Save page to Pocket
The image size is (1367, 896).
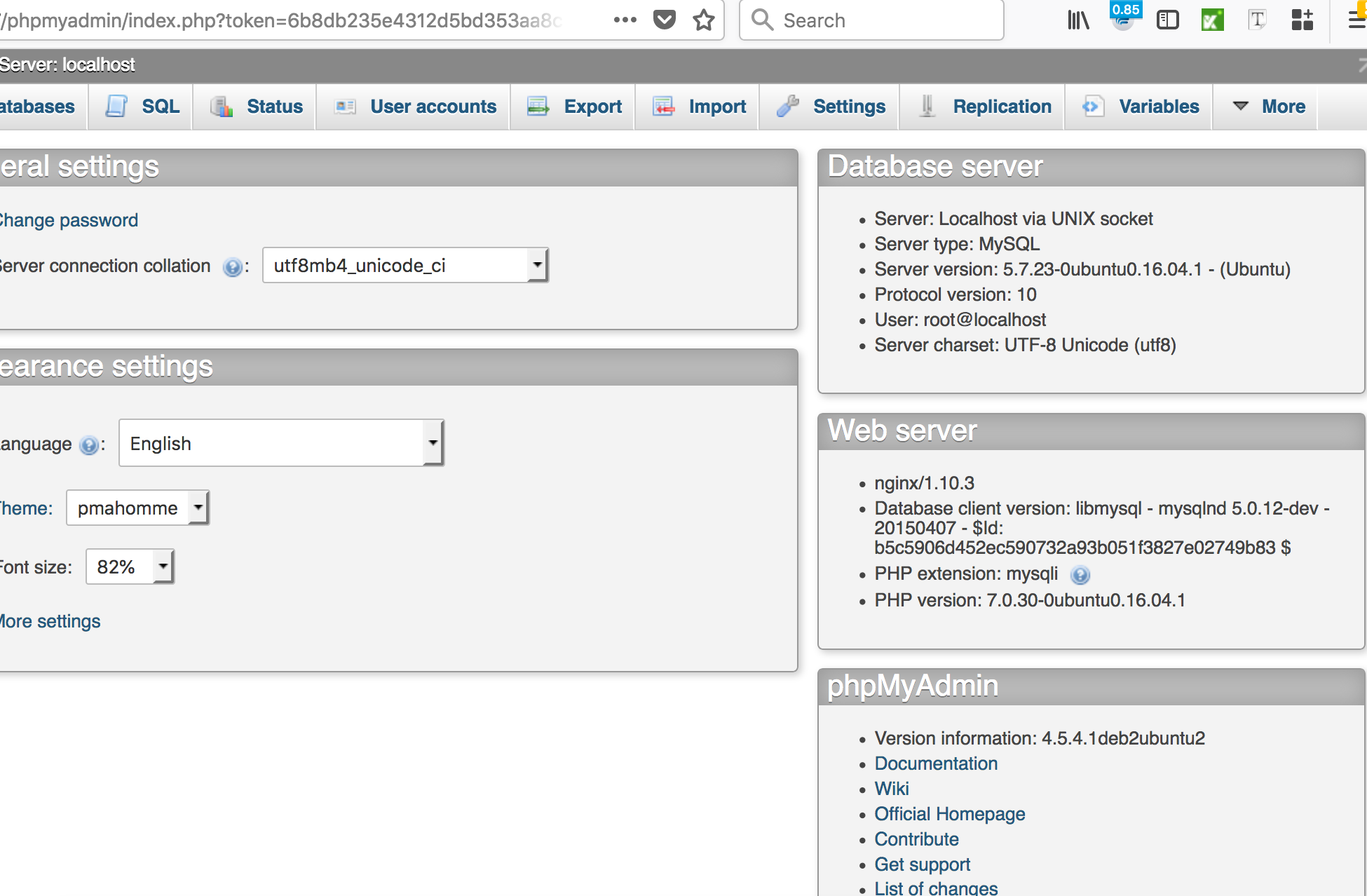coord(664,20)
